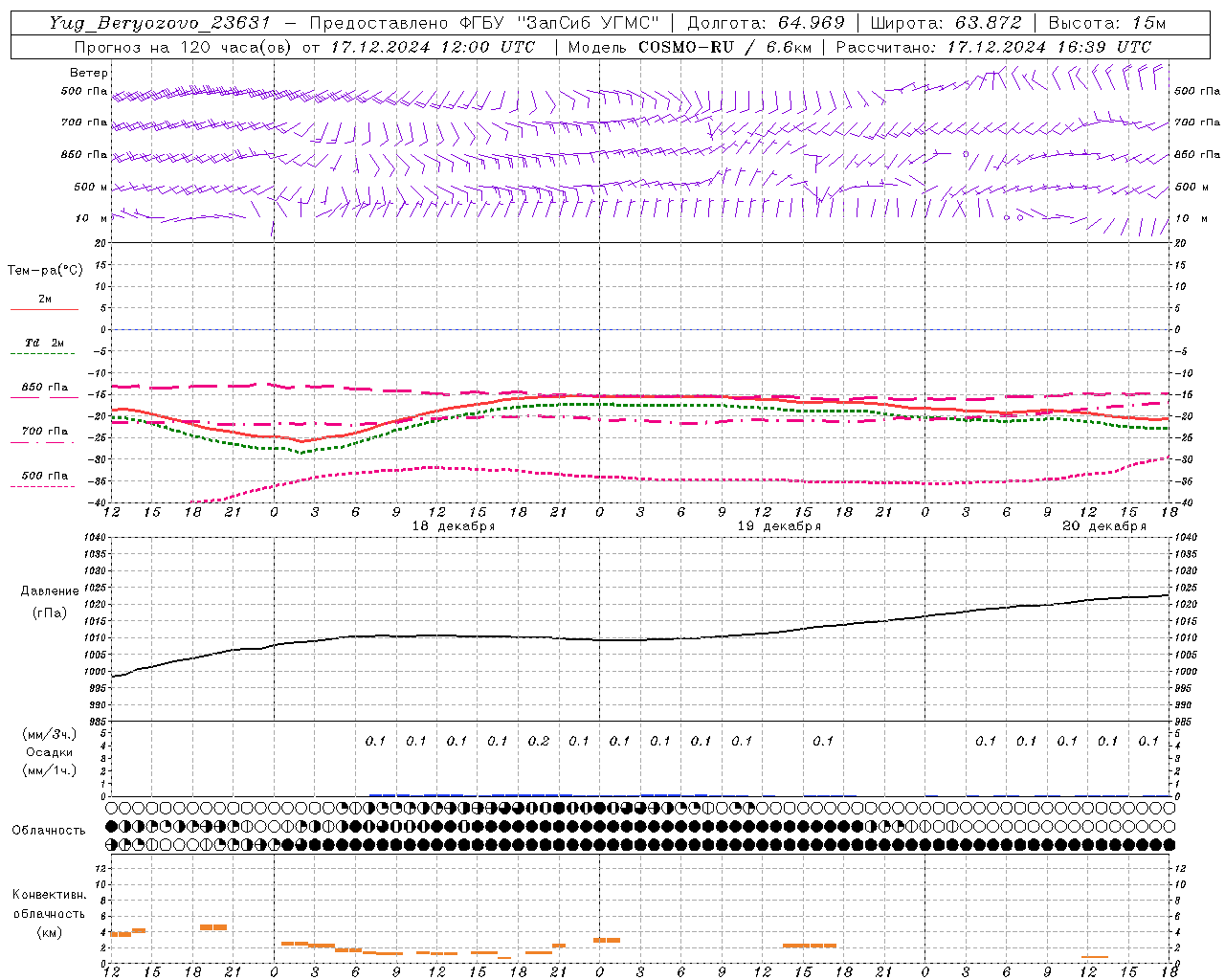The image size is (1225, 980).
Task: Click the Ветер wind panel label
Action: coord(89,73)
